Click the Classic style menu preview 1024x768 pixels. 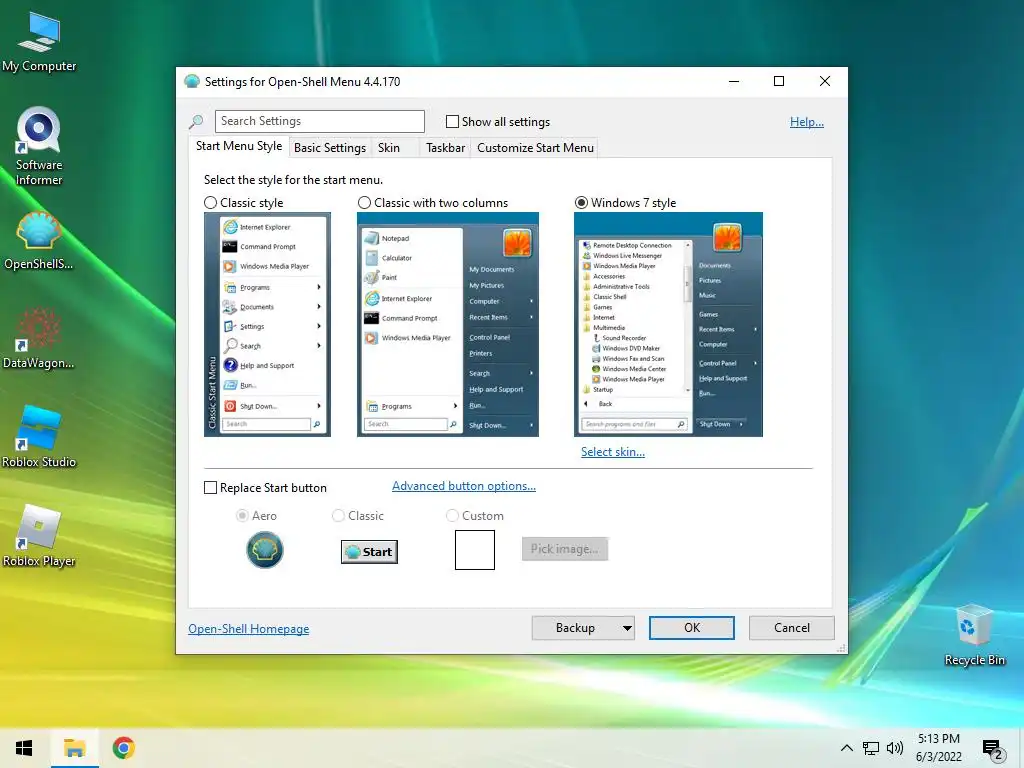tap(267, 324)
